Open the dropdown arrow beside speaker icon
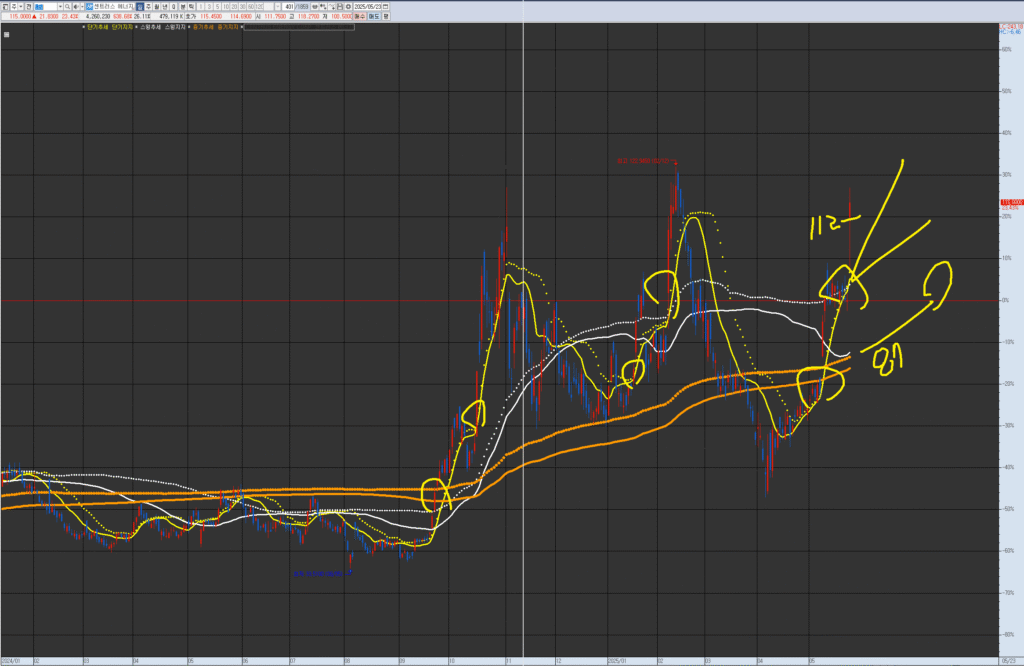 (x=82, y=7)
